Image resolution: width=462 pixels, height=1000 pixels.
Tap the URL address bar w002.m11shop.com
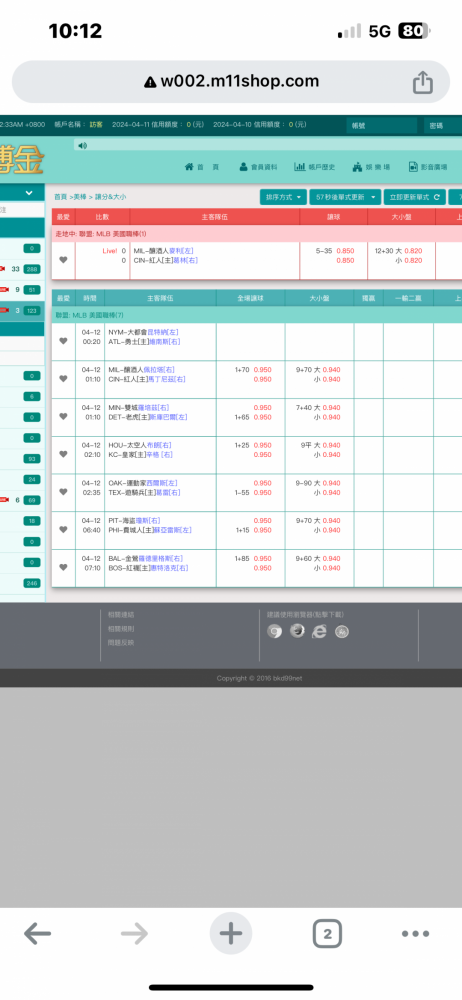(231, 82)
